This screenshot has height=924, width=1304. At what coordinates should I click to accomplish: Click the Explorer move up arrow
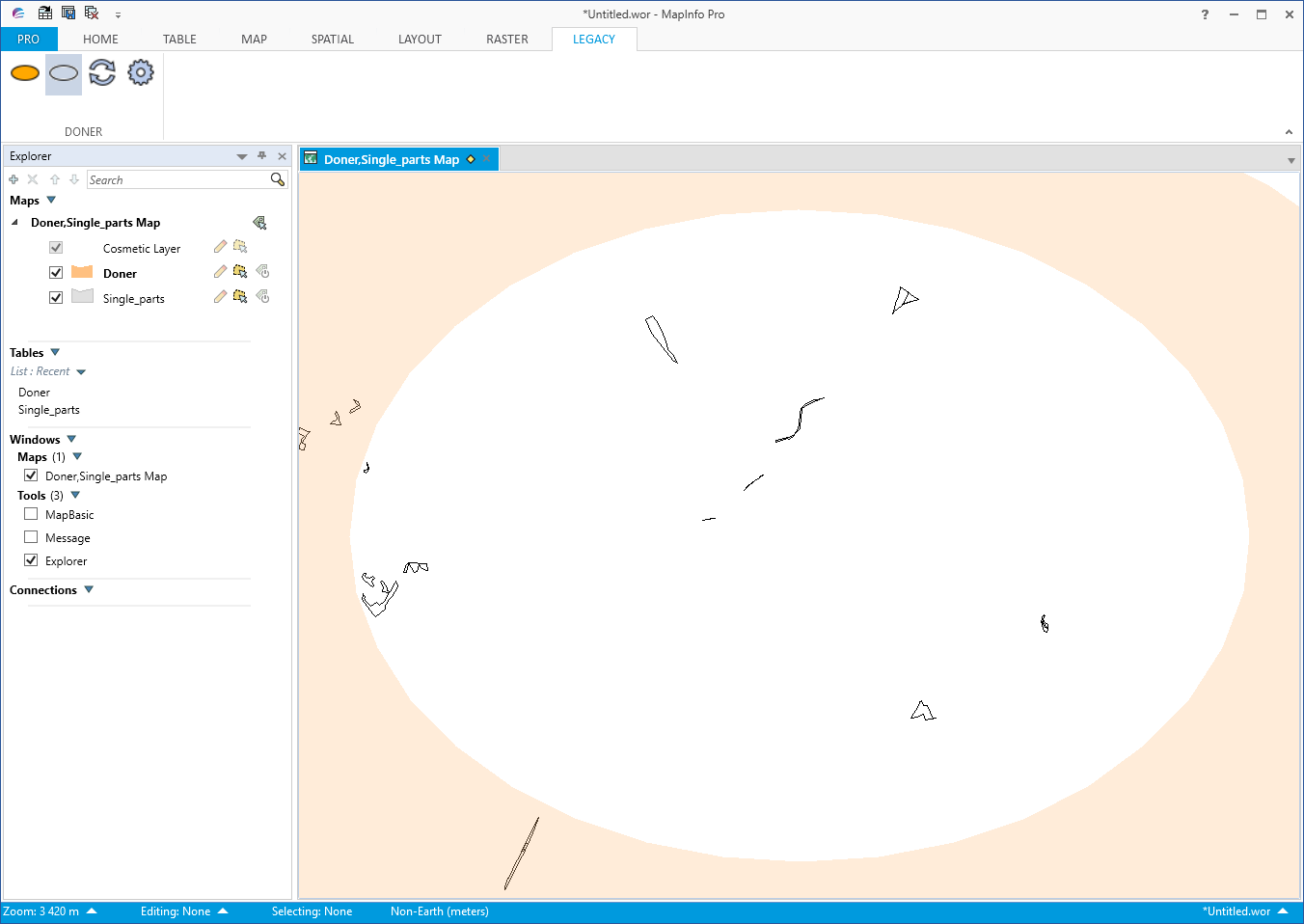pos(55,179)
